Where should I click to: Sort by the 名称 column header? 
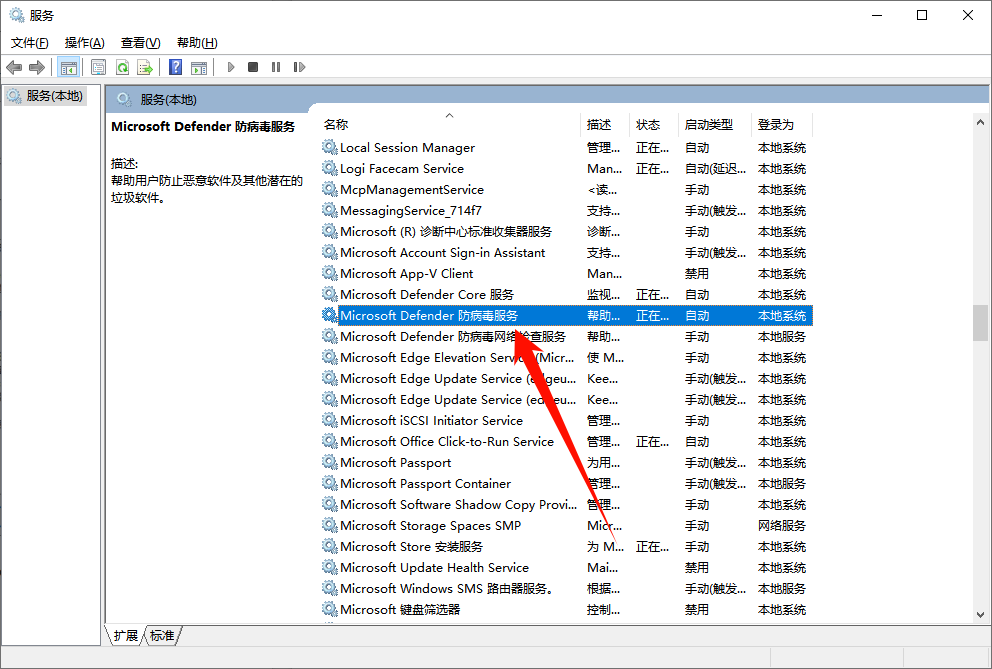[450, 125]
